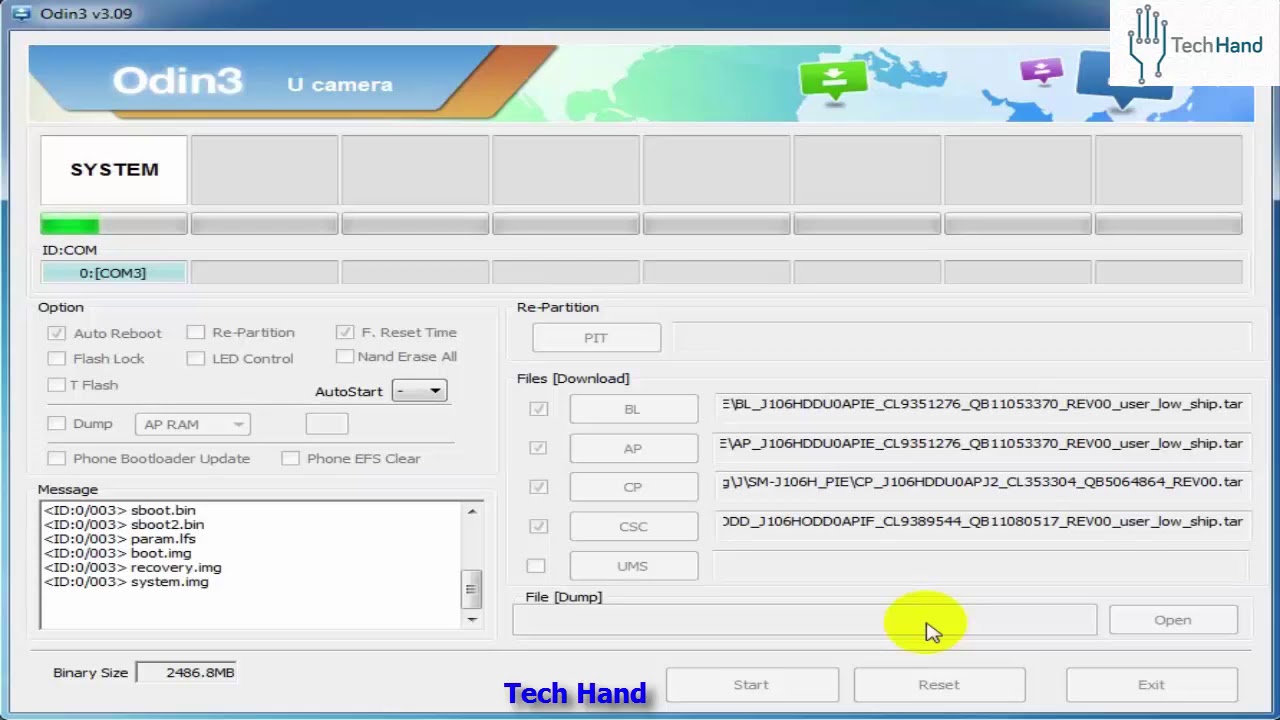This screenshot has width=1280, height=720.
Task: Click the CP file button
Action: pyautogui.click(x=633, y=487)
